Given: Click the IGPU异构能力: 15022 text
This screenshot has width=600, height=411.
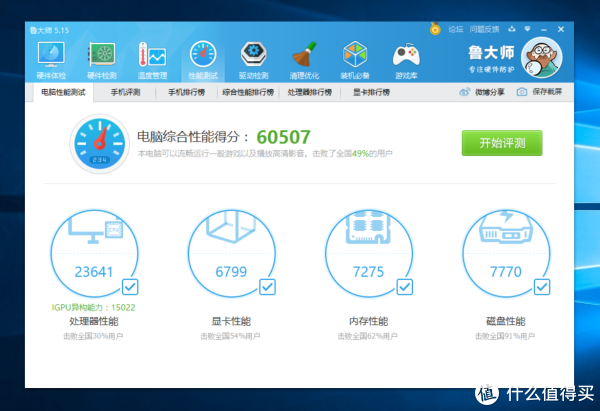Looking at the screenshot, I should [93, 307].
